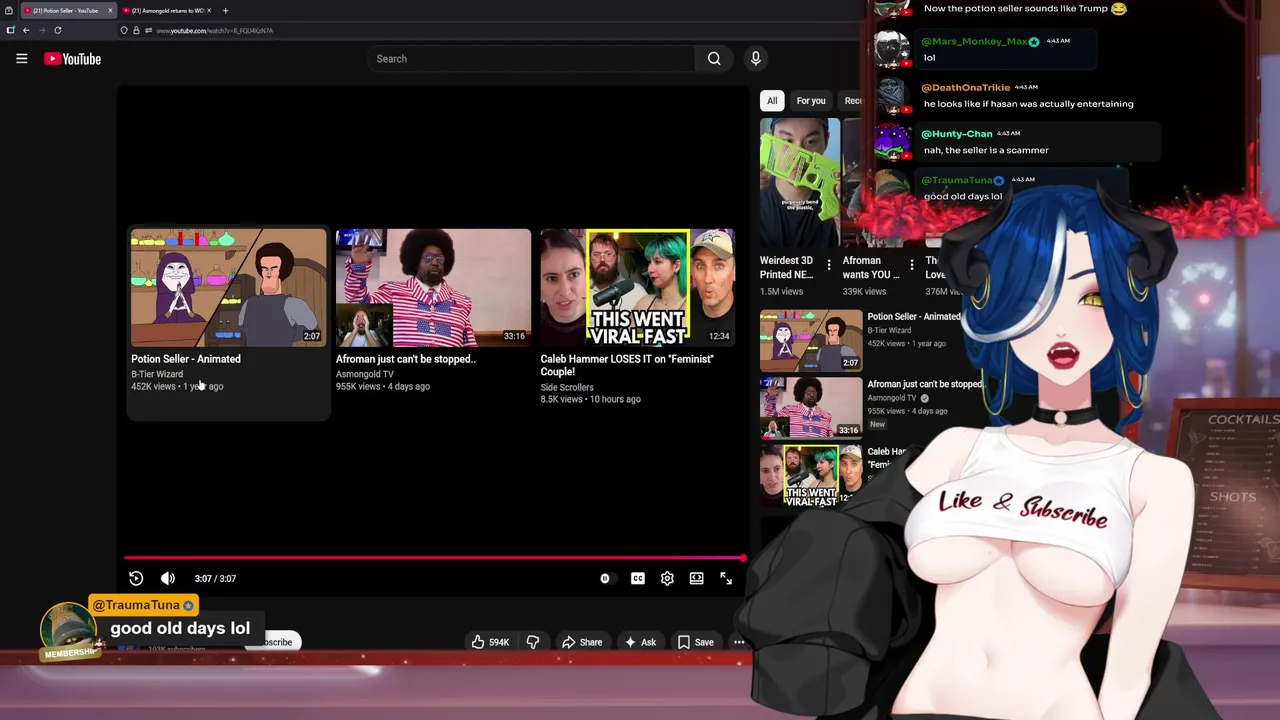
Task: Open end screen title Potion Seller - Animated
Action: tap(186, 359)
